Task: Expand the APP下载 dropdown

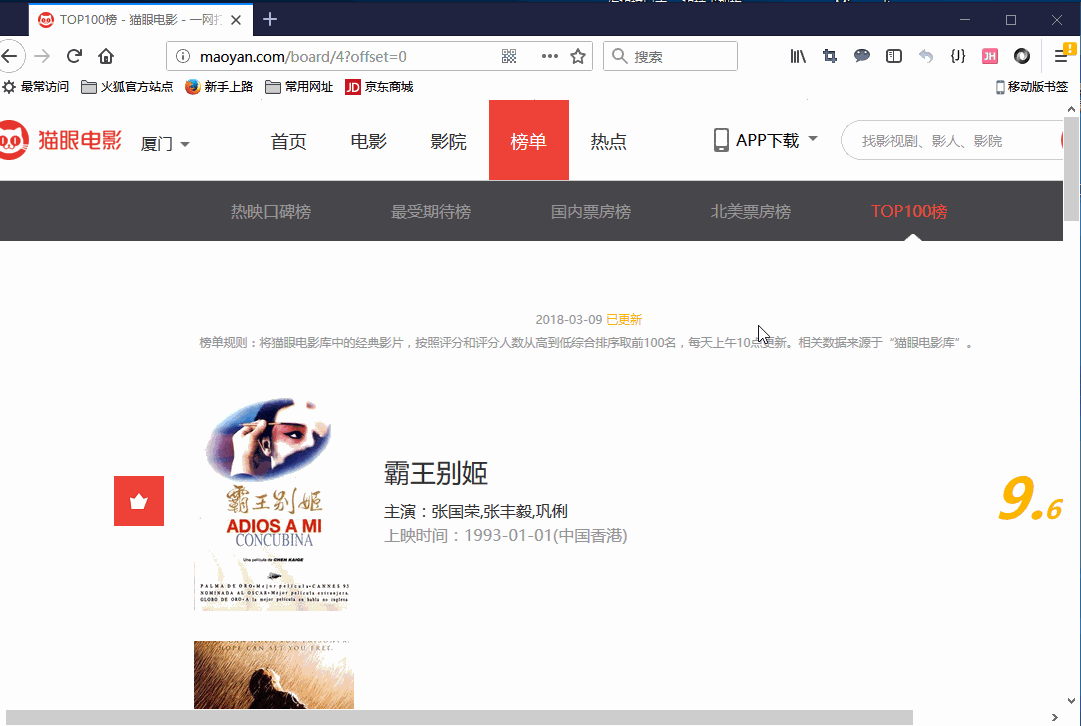Action: [765, 140]
